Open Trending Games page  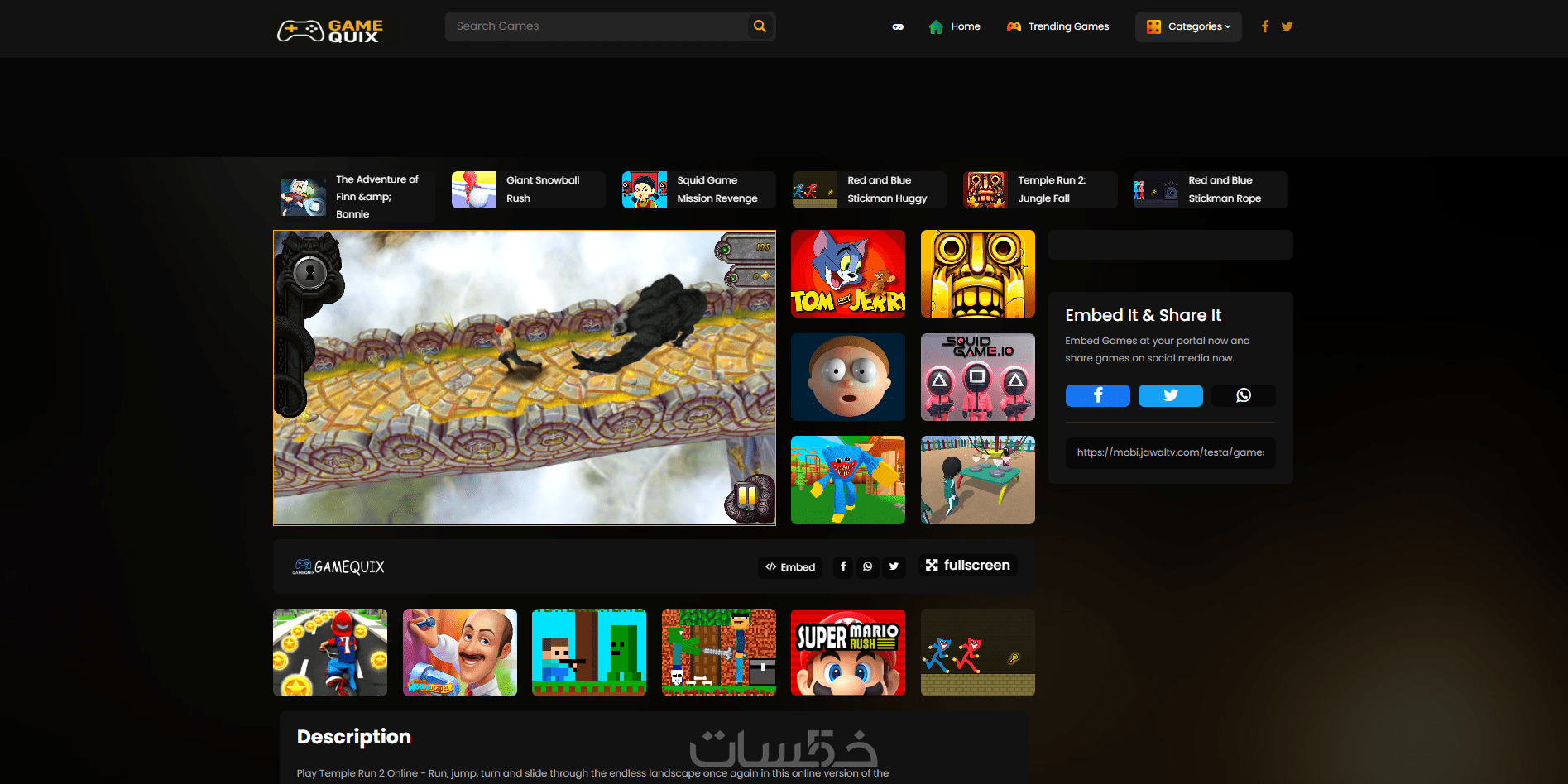click(x=1058, y=26)
